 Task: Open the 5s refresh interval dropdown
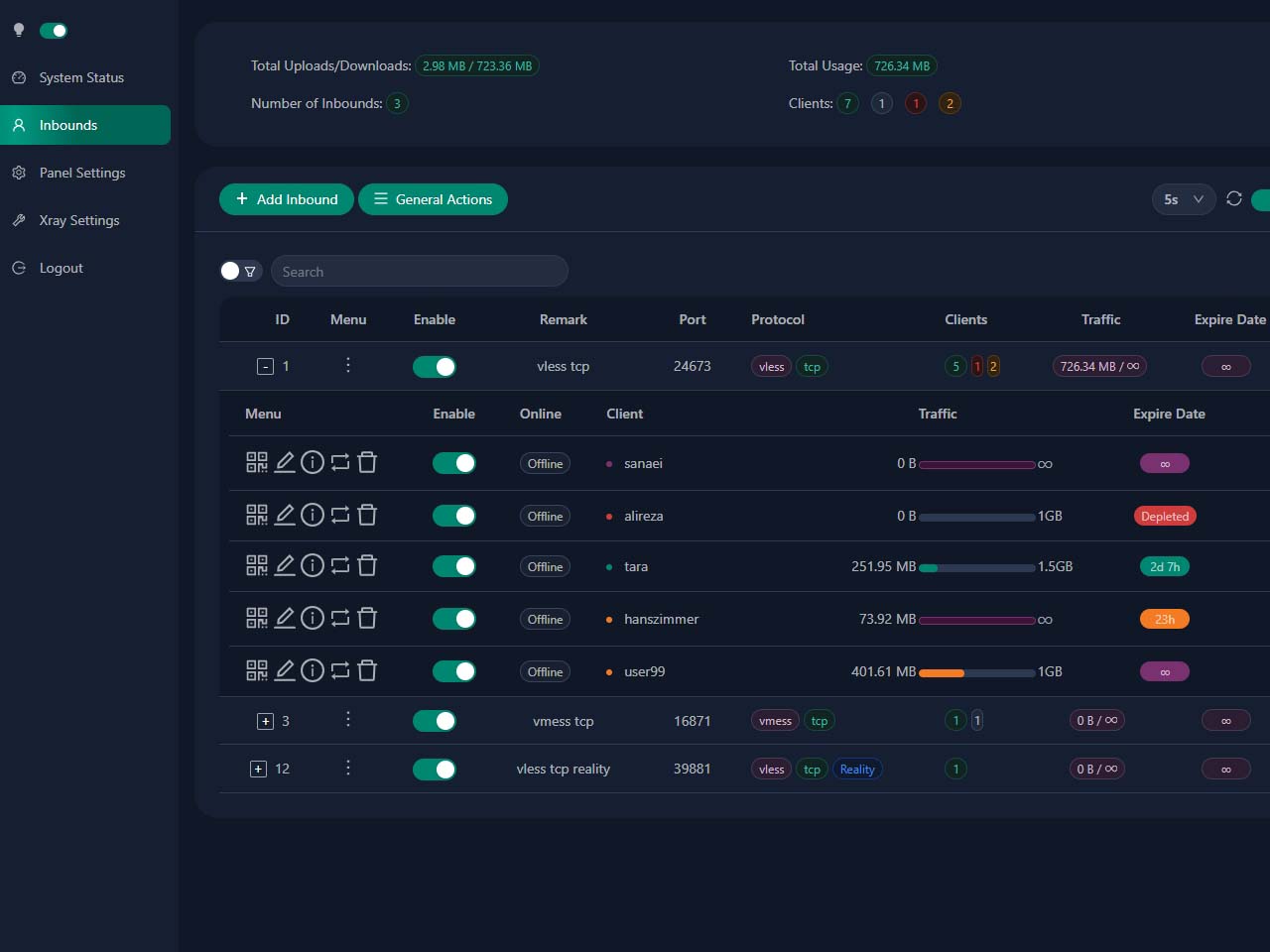1184,199
